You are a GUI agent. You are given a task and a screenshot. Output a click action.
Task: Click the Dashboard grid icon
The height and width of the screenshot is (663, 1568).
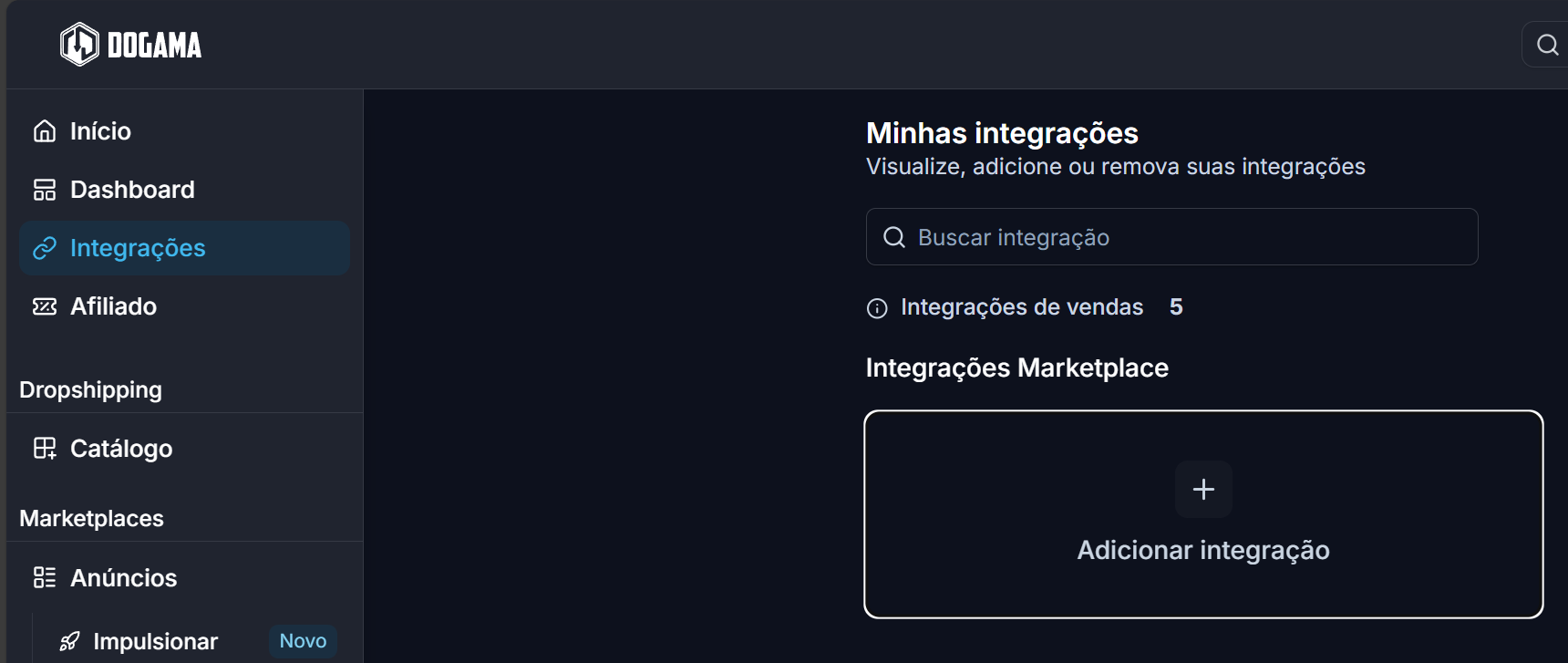[45, 190]
